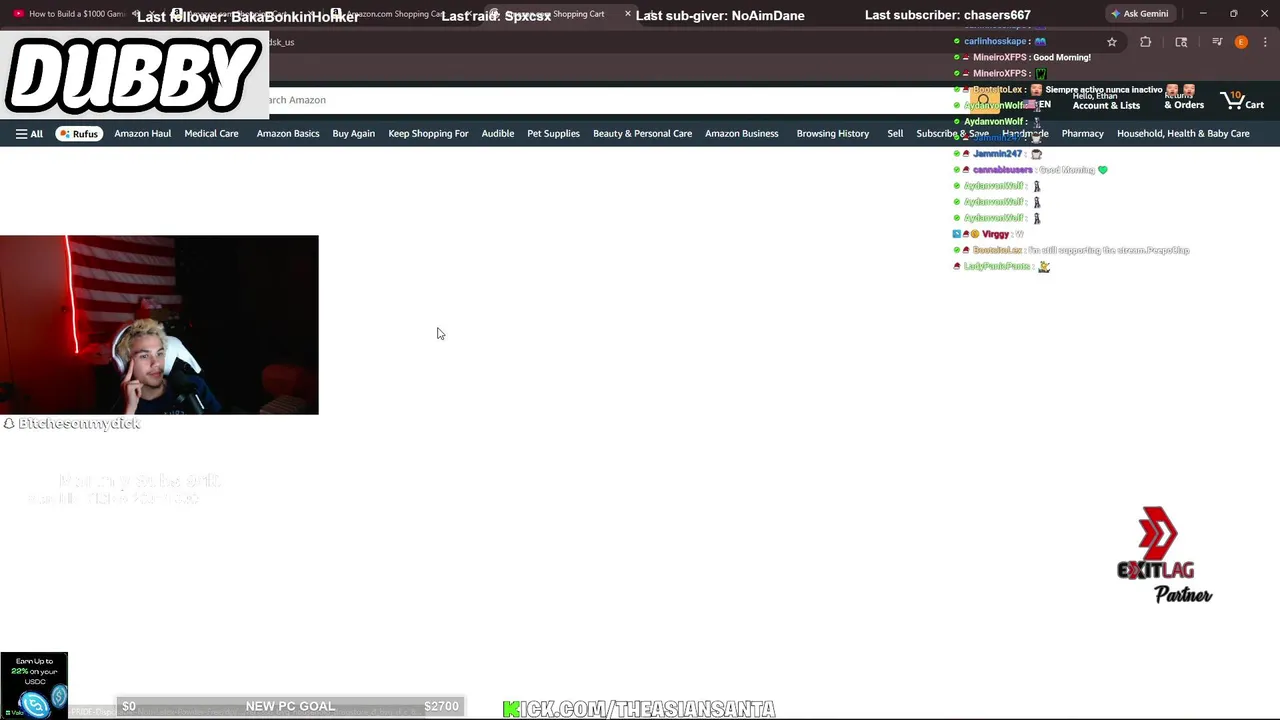Open the media controls music-note icon
The width and height of the screenshot is (1280, 720).
tap(1217, 42)
